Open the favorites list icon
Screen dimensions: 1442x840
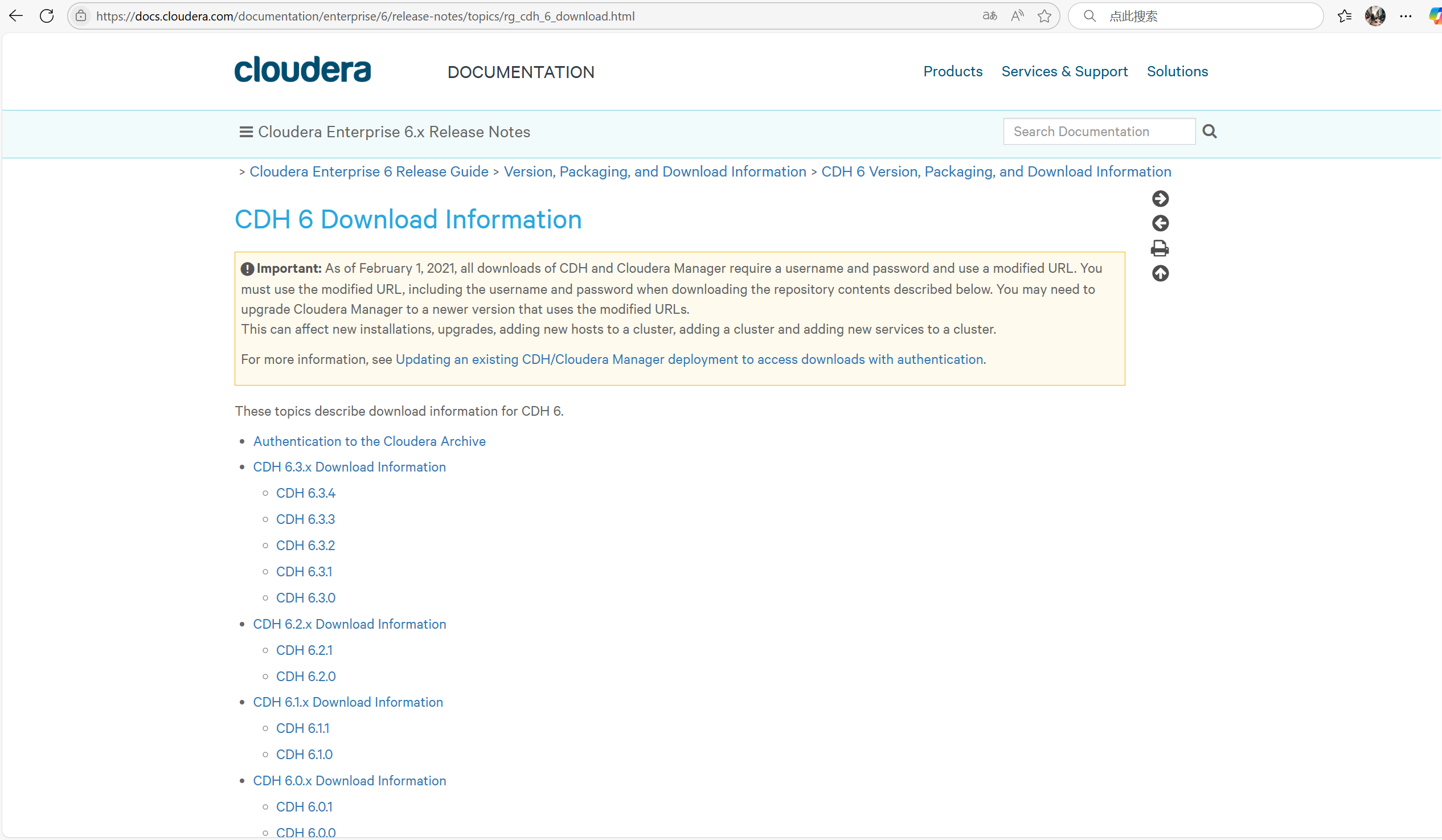1344,16
